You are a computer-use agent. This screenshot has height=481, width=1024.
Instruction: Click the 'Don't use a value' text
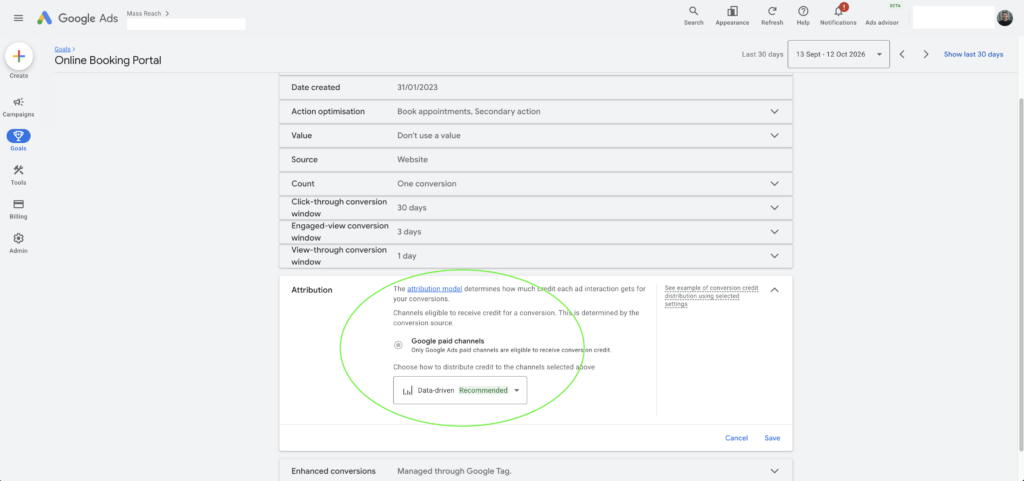coord(431,136)
